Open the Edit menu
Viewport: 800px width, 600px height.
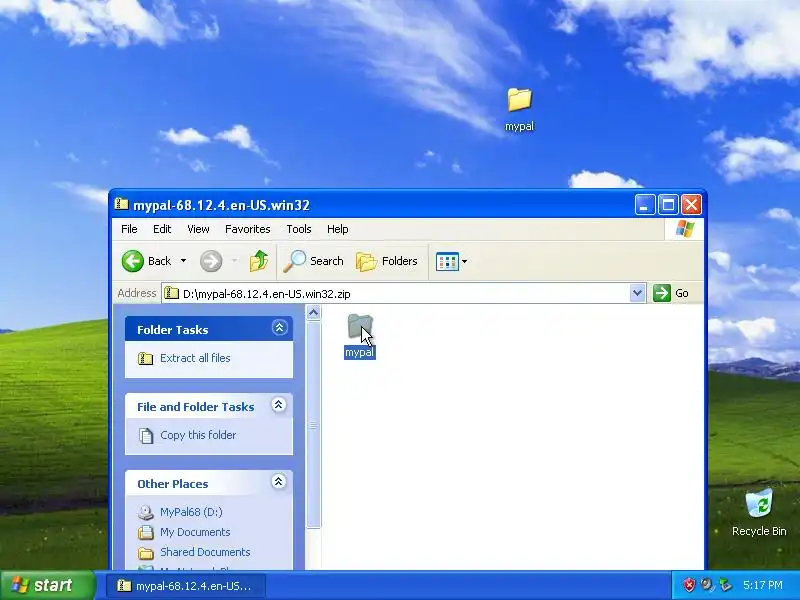pos(162,229)
